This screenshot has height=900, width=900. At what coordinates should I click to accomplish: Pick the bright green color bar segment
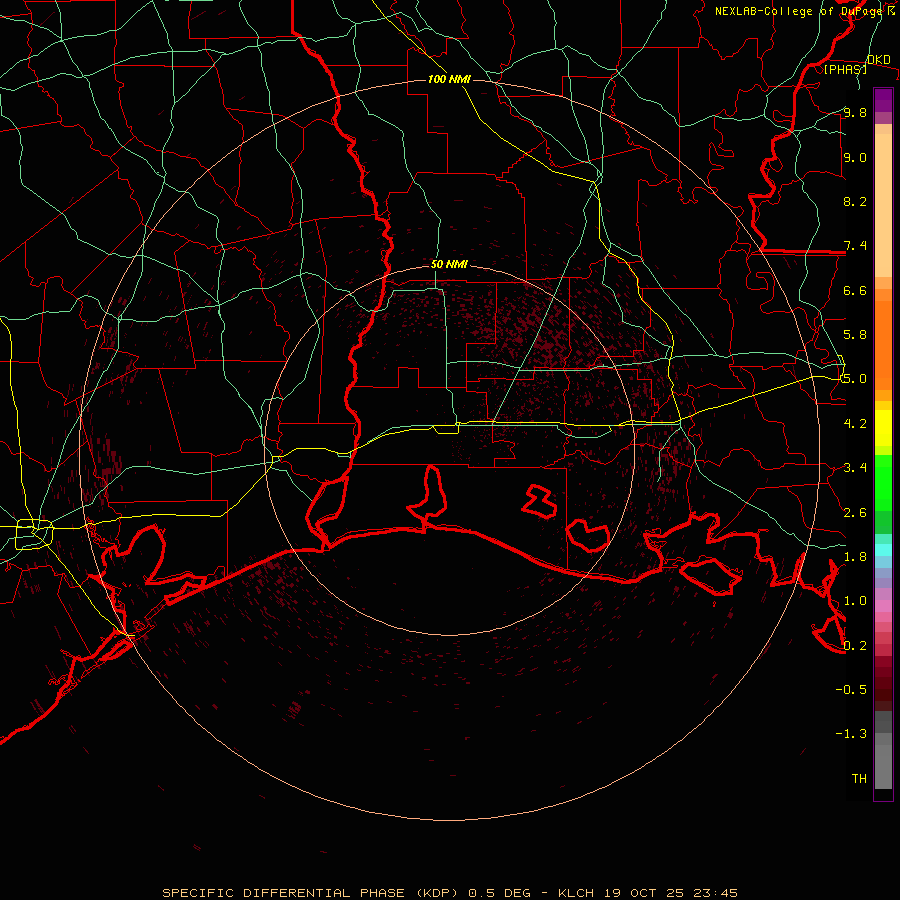[x=883, y=483]
